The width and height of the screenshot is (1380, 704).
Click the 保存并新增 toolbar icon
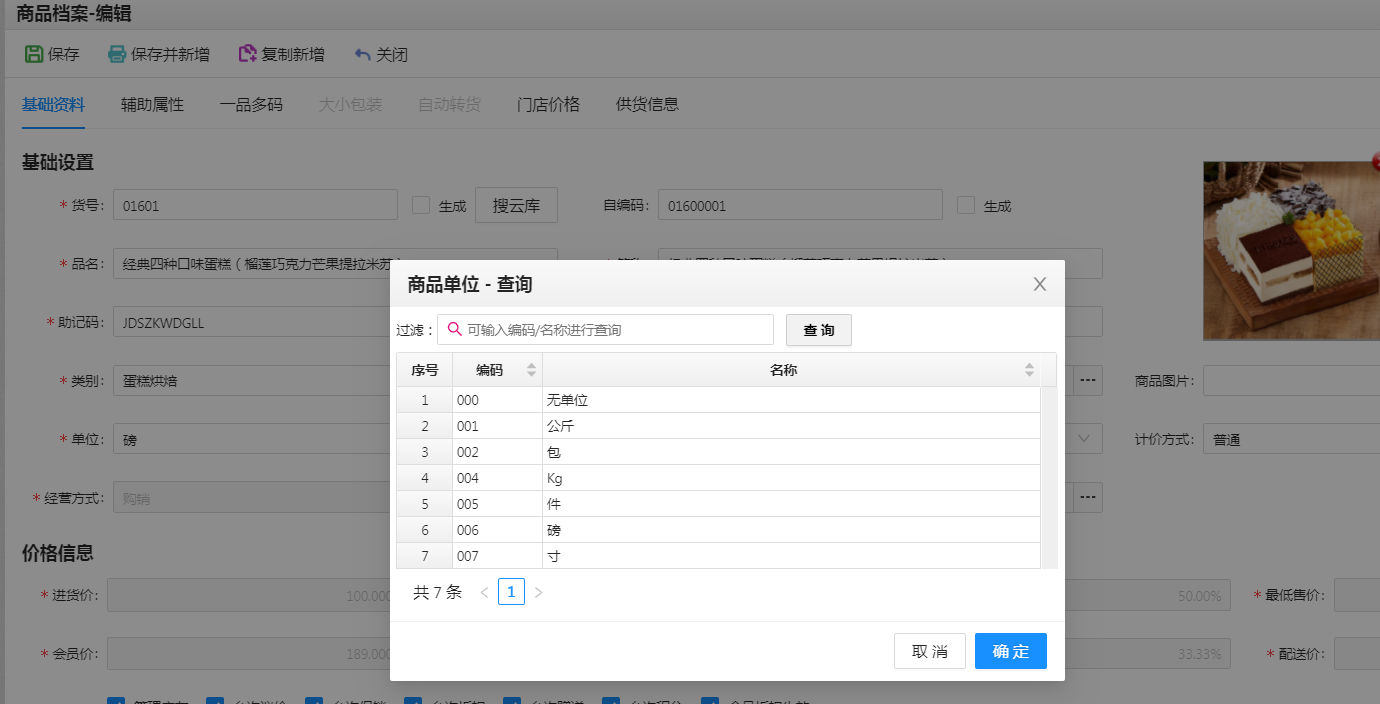(115, 55)
